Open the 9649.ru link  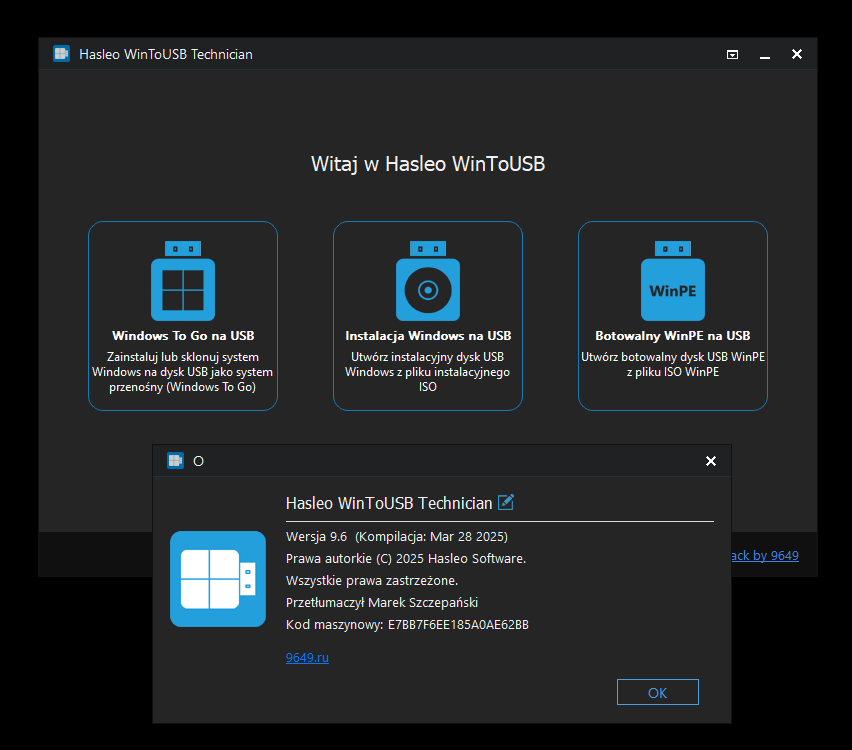tap(307, 658)
